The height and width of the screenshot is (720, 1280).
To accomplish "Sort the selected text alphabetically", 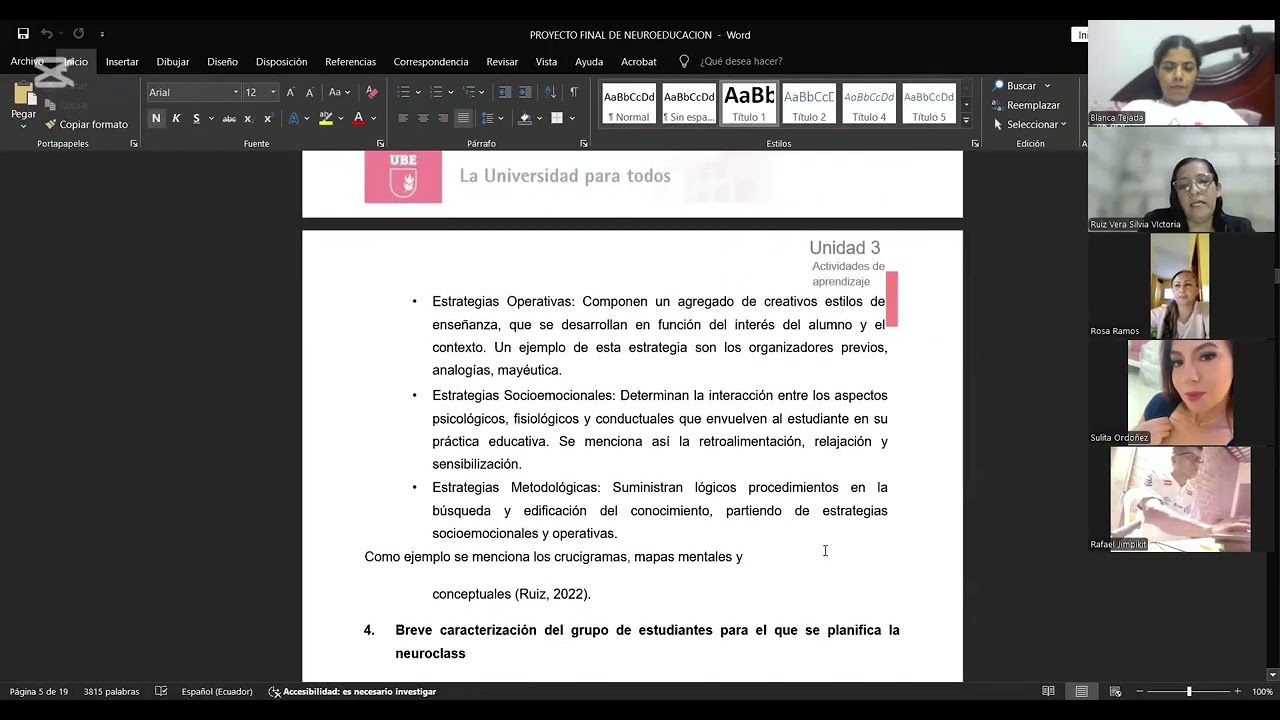I will [x=551, y=92].
